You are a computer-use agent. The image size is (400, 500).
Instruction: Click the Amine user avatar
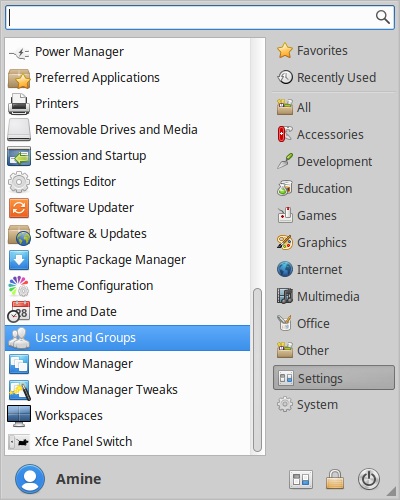point(30,479)
